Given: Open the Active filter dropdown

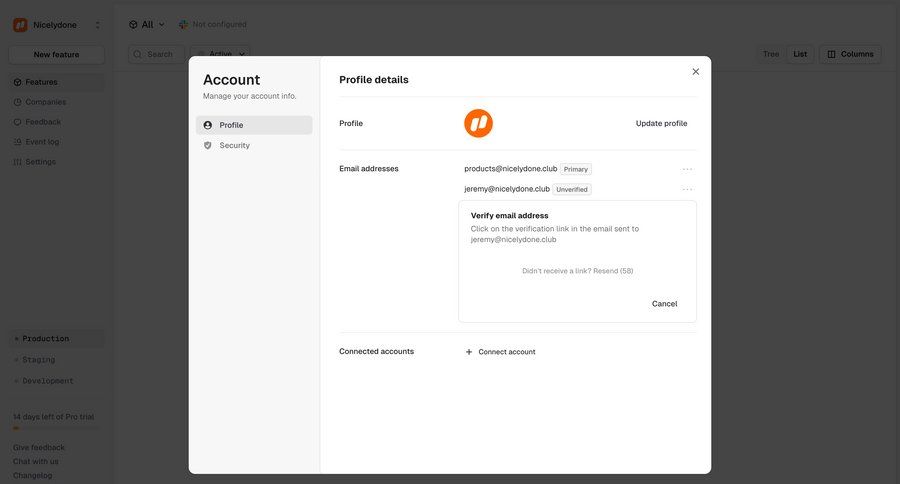Looking at the screenshot, I should pyautogui.click(x=220, y=53).
